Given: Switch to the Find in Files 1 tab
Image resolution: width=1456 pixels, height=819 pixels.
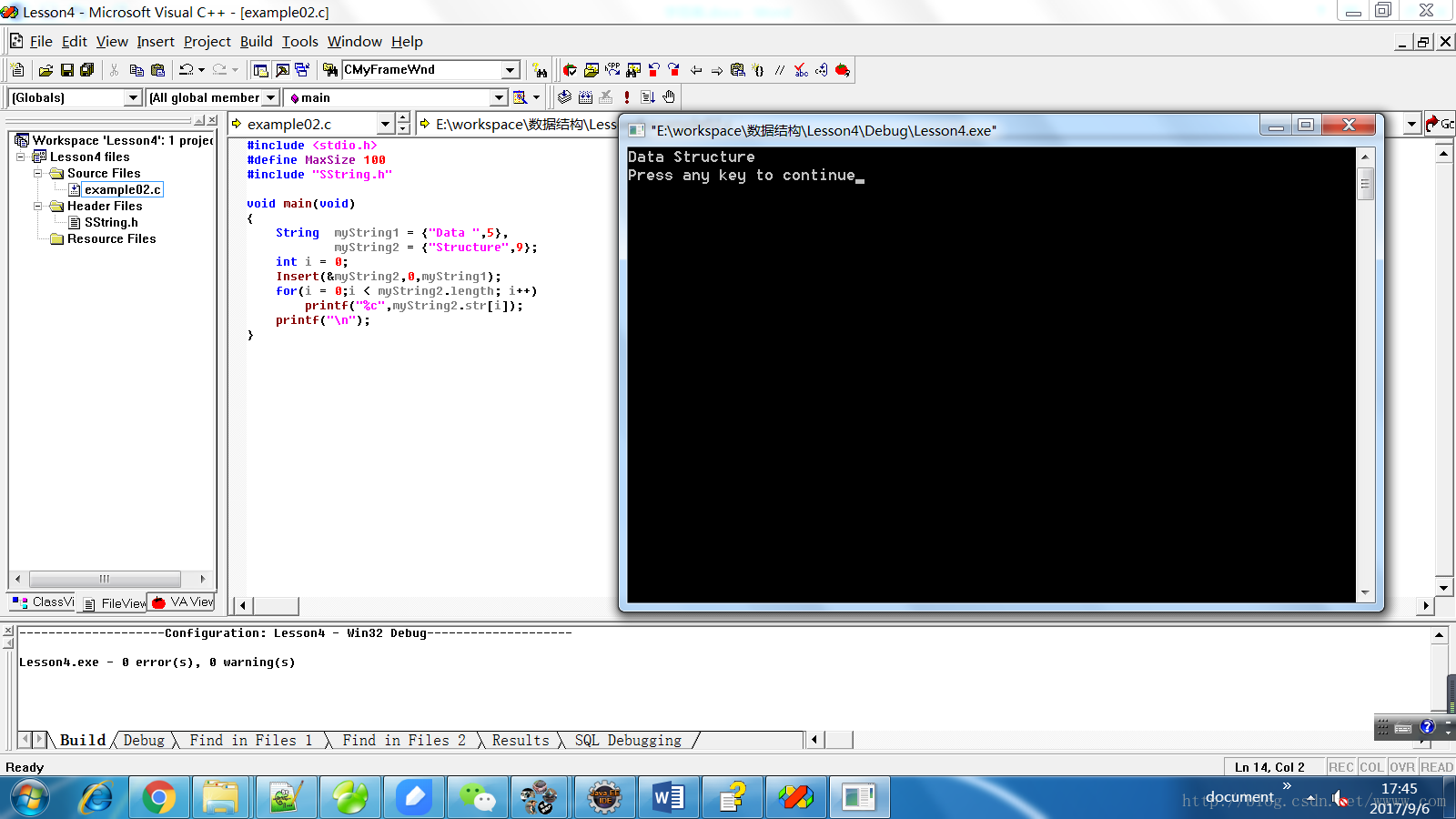Looking at the screenshot, I should pyautogui.click(x=251, y=740).
